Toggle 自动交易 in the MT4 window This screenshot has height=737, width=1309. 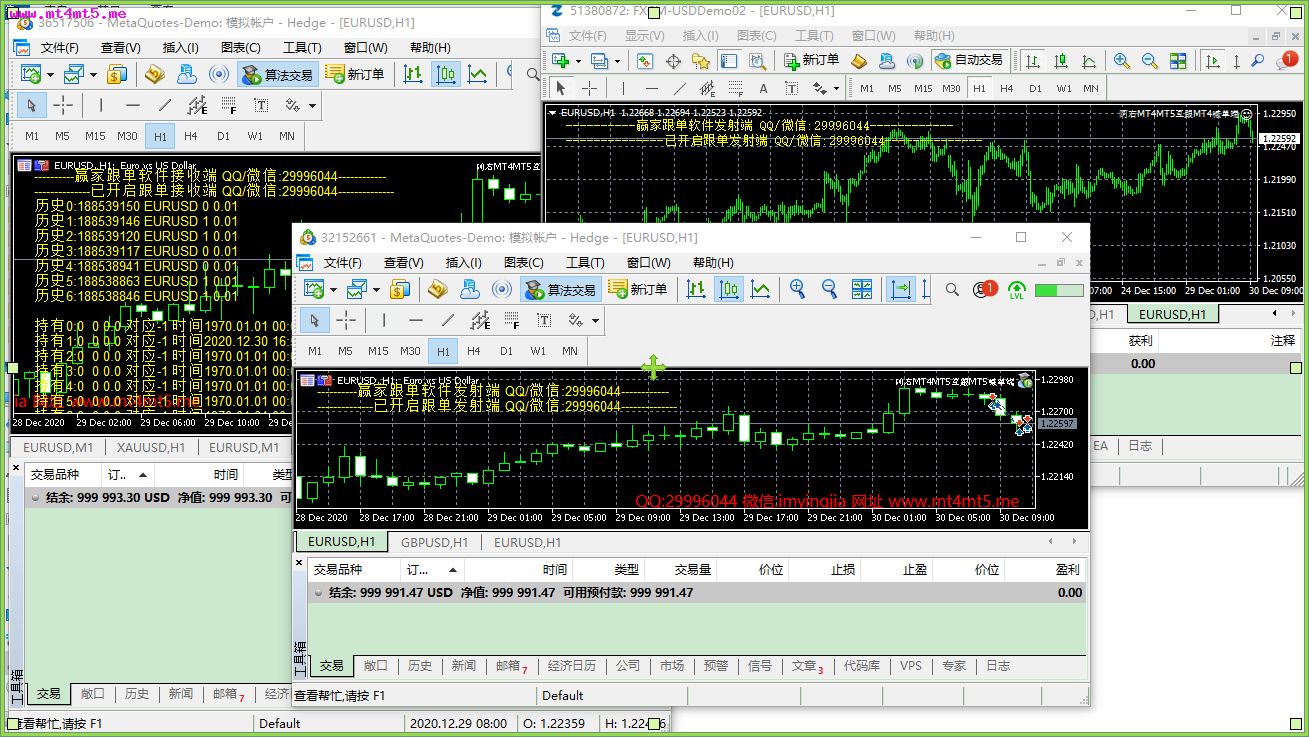[969, 60]
